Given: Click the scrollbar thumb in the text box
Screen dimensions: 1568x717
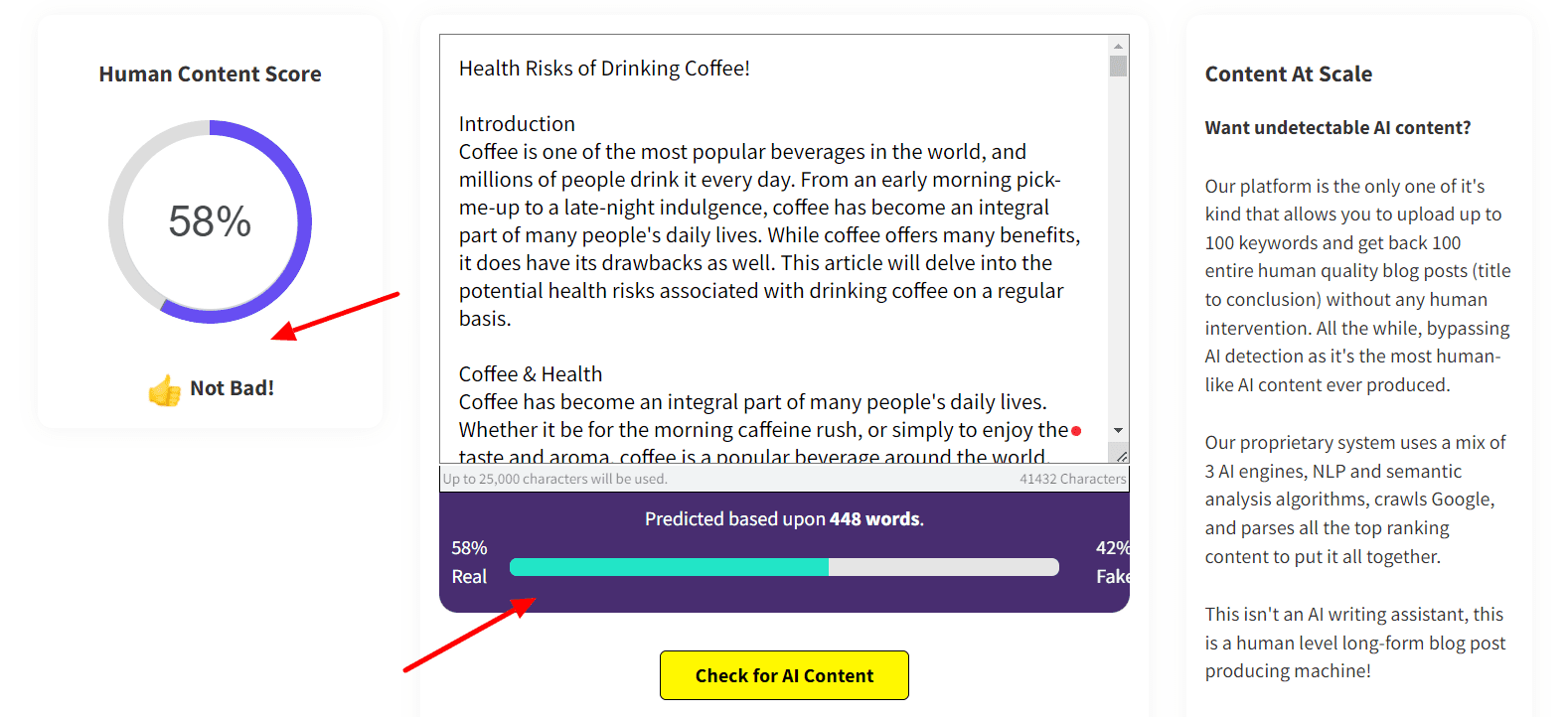Looking at the screenshot, I should (x=1118, y=67).
